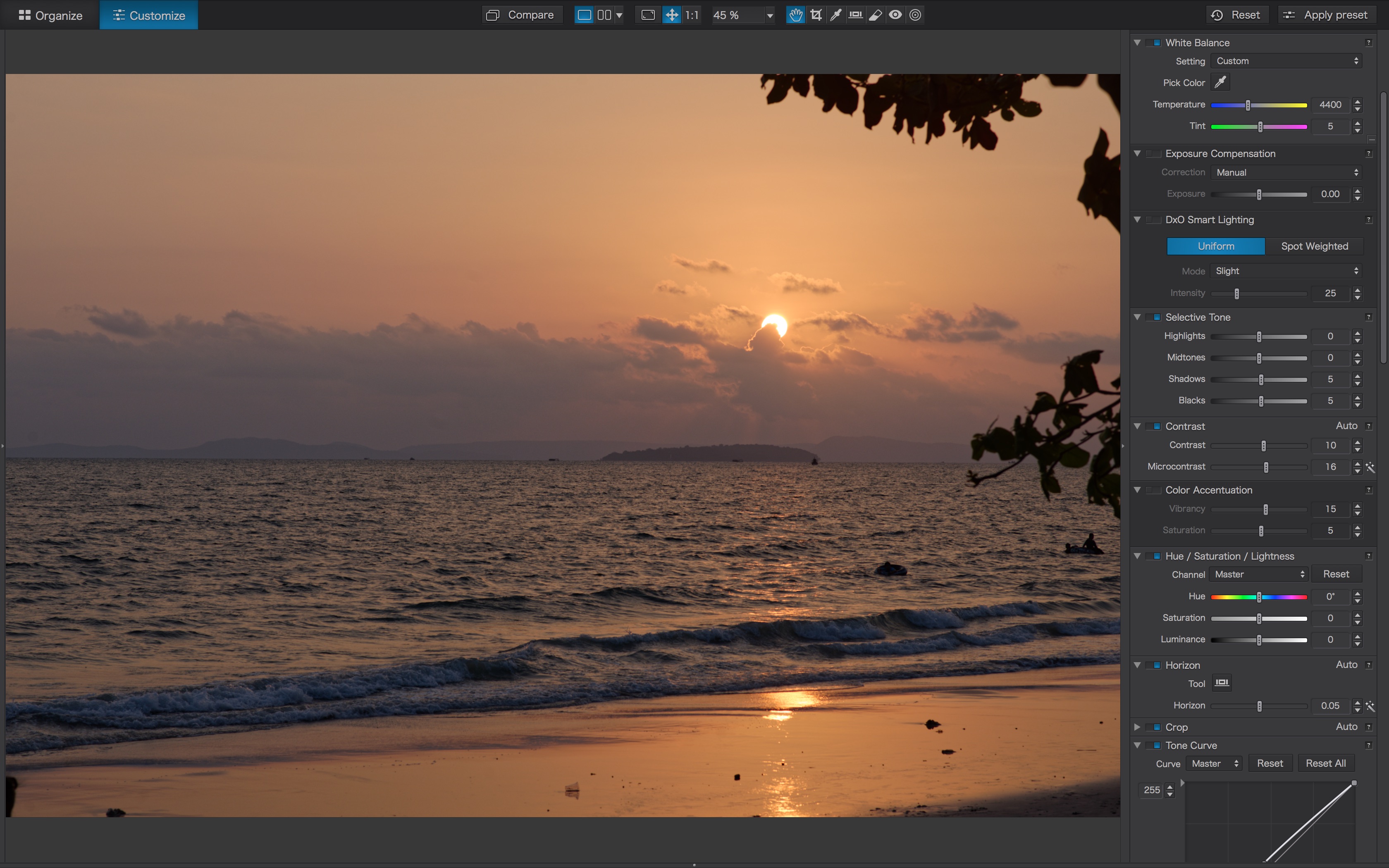Image resolution: width=1389 pixels, height=868 pixels.
Task: Select the dust repair eraser tool
Action: [x=875, y=15]
